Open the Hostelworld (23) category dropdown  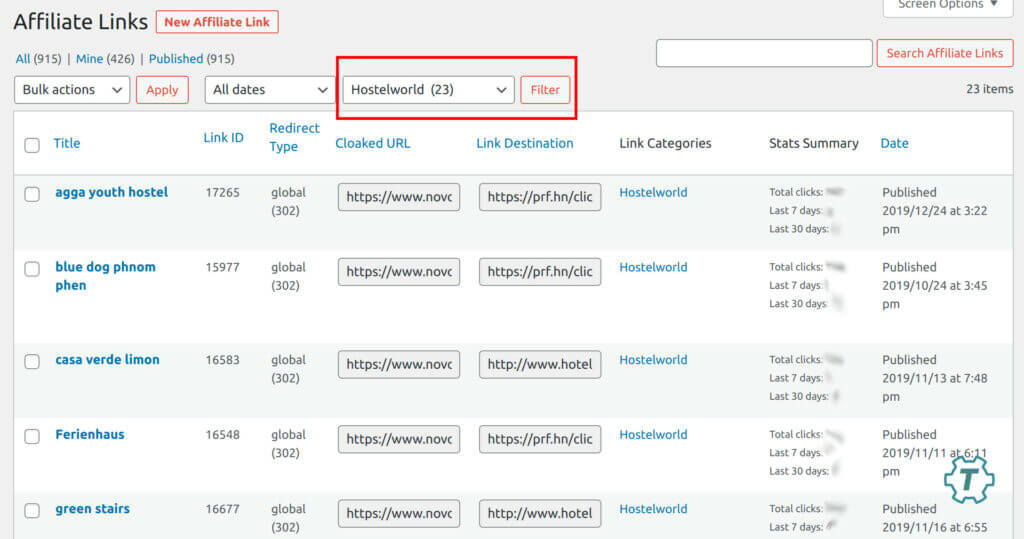pyautogui.click(x=428, y=90)
